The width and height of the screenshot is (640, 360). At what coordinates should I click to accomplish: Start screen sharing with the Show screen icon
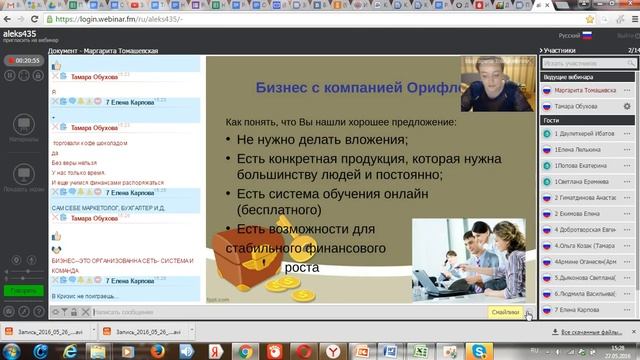pyautogui.click(x=24, y=178)
